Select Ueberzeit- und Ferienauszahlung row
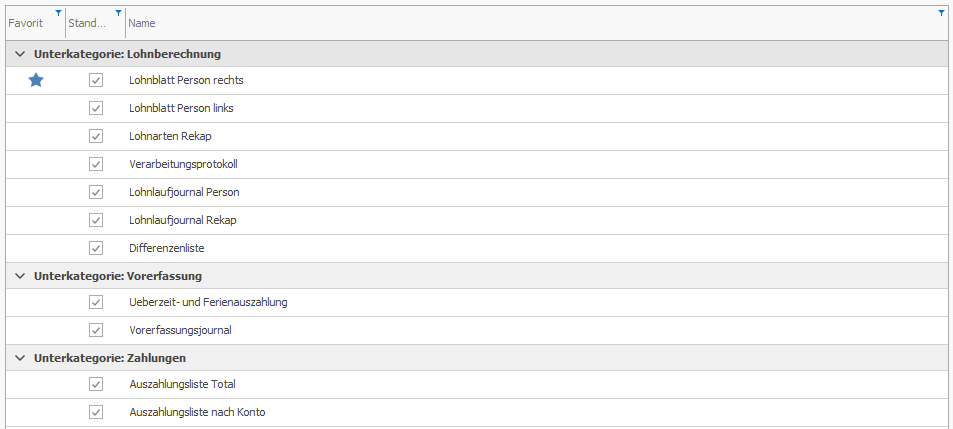Screen dimensions: 953x429 (208, 302)
